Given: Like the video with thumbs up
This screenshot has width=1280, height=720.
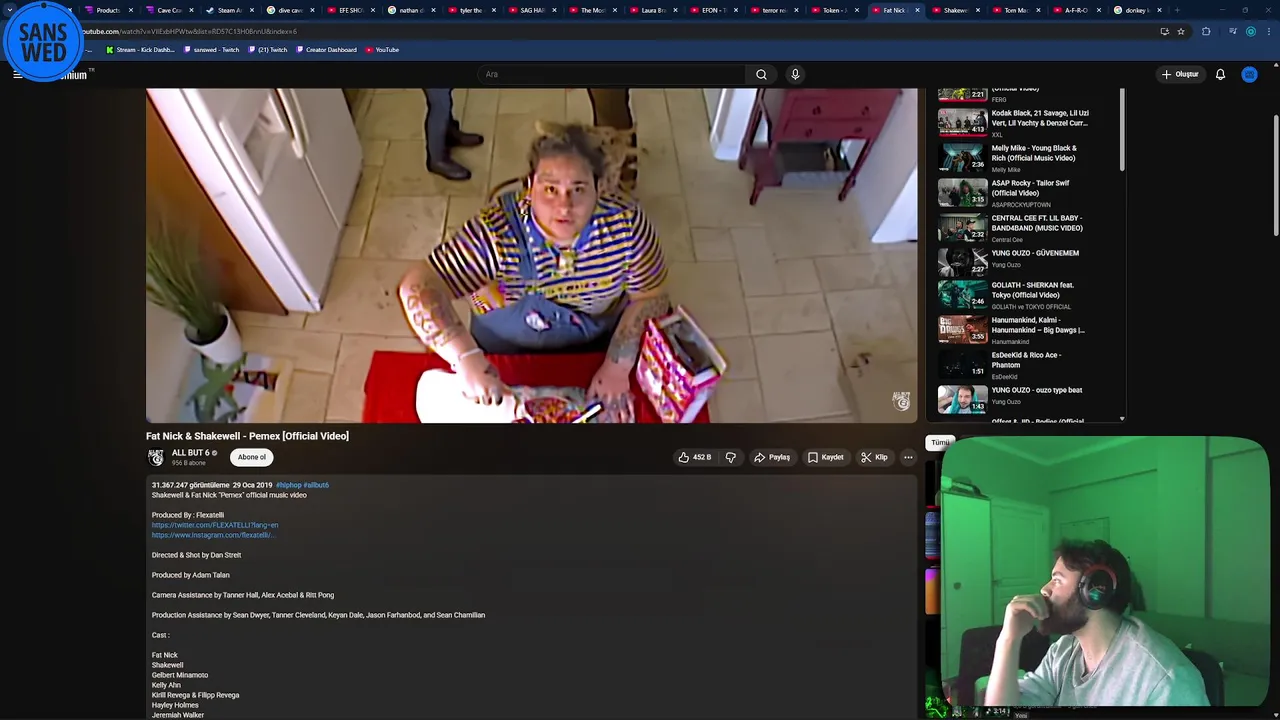Looking at the screenshot, I should click(x=695, y=457).
